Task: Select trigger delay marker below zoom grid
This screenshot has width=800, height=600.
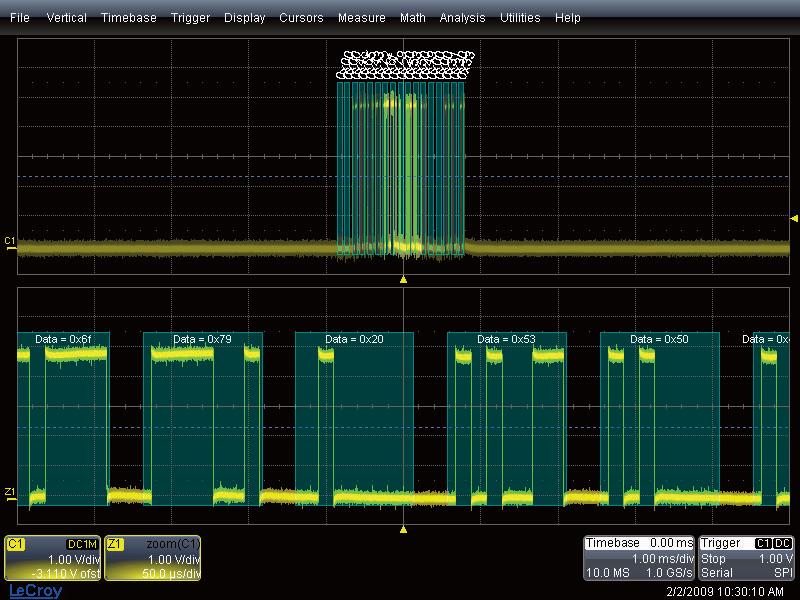Action: (x=403, y=528)
